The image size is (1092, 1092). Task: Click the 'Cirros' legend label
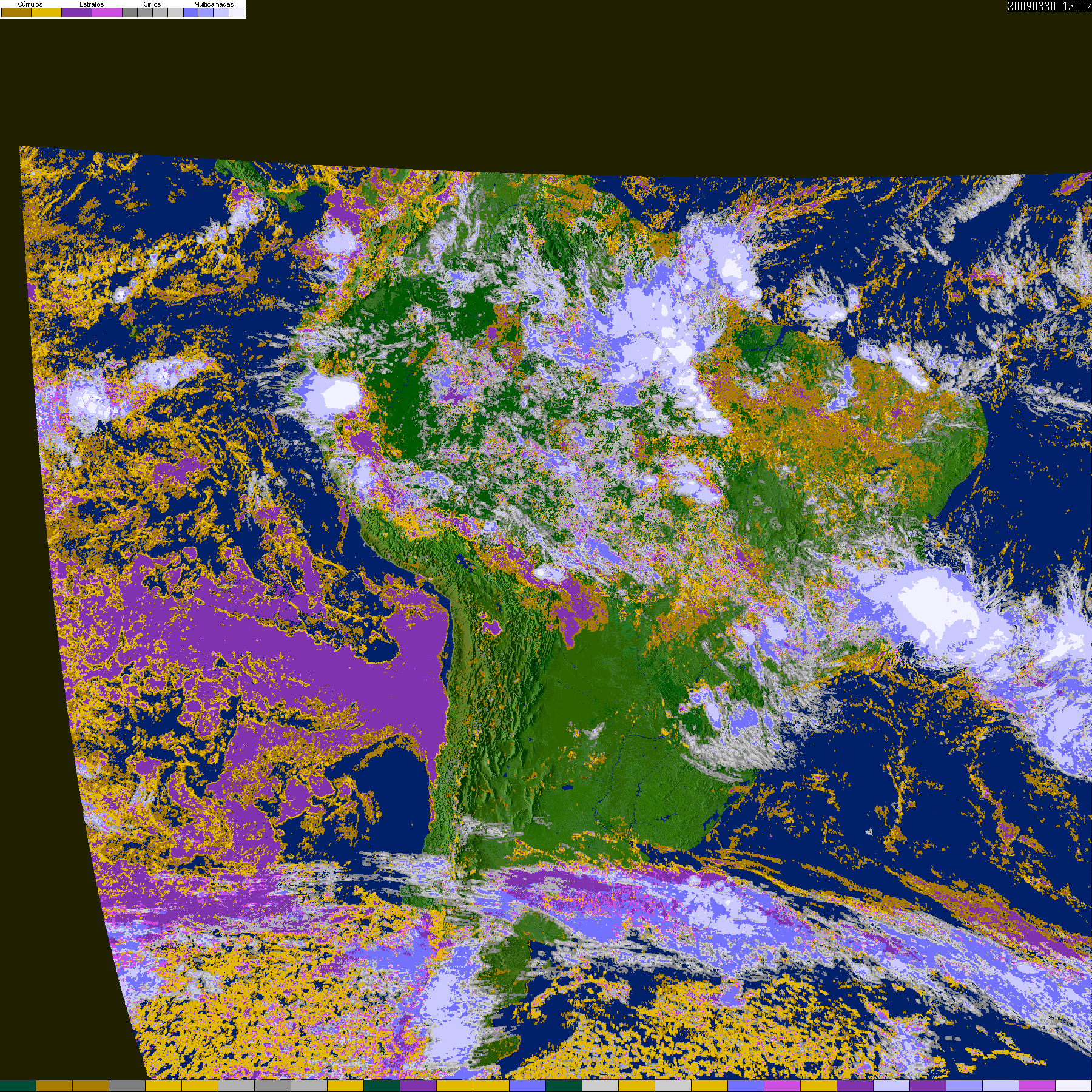[152, 4]
